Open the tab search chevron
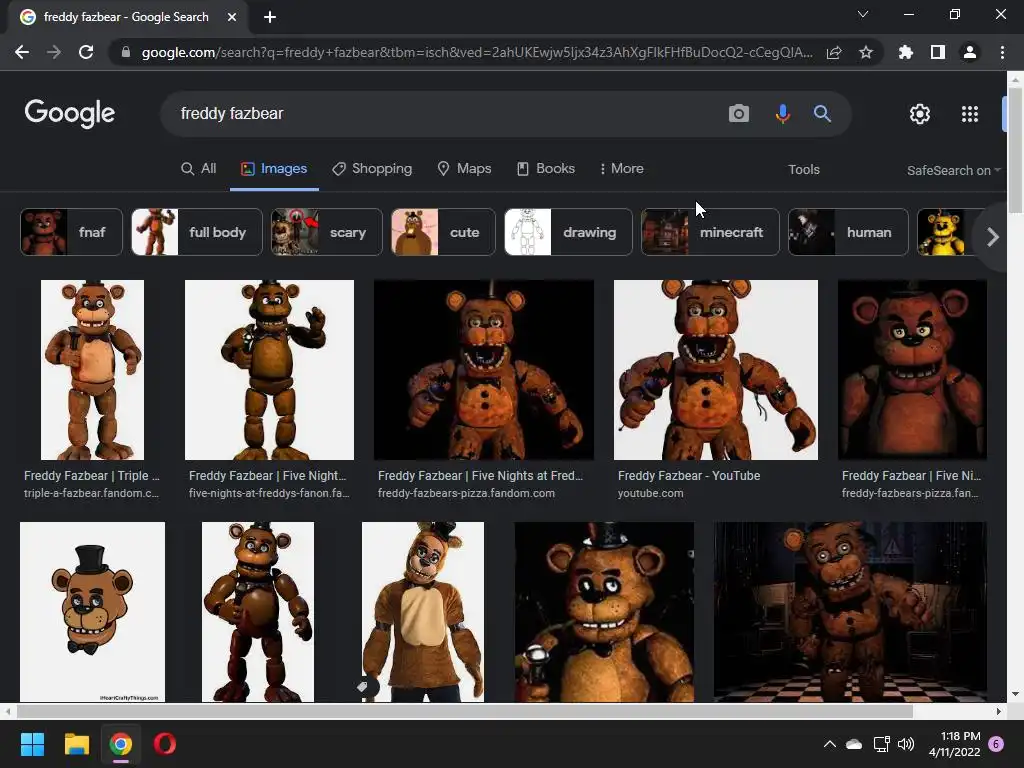 (x=863, y=14)
